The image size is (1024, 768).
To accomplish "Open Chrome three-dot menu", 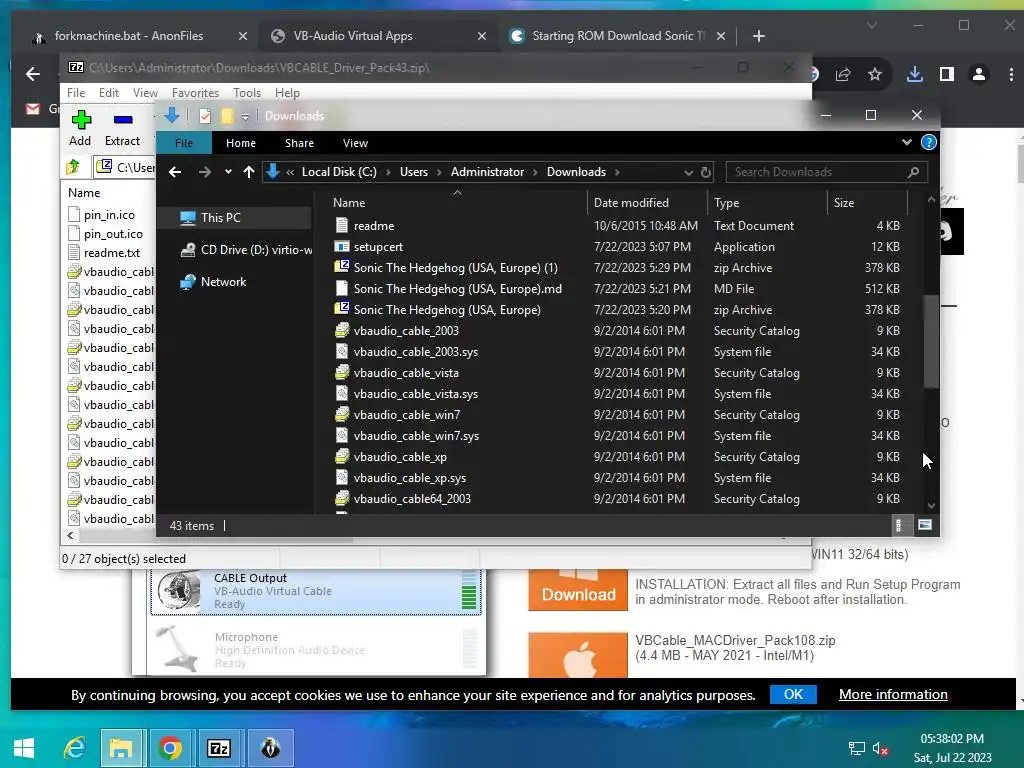I will click(1010, 74).
